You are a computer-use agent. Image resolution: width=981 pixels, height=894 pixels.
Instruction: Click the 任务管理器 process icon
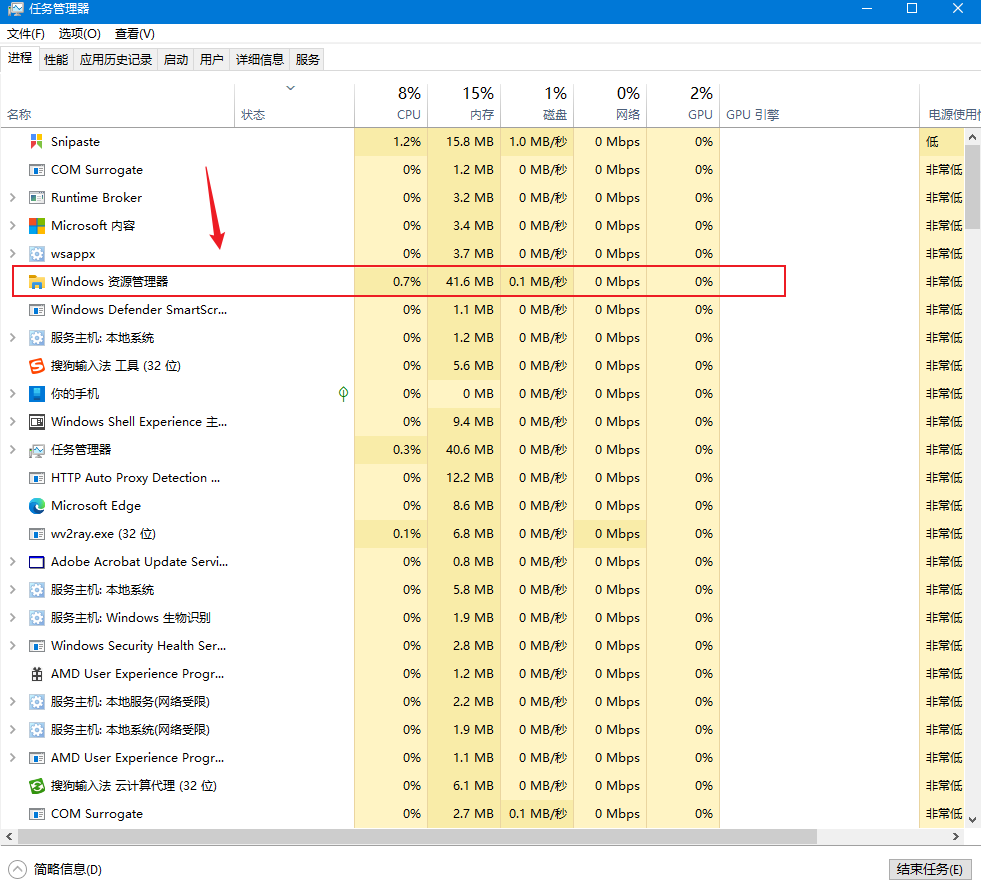point(37,450)
